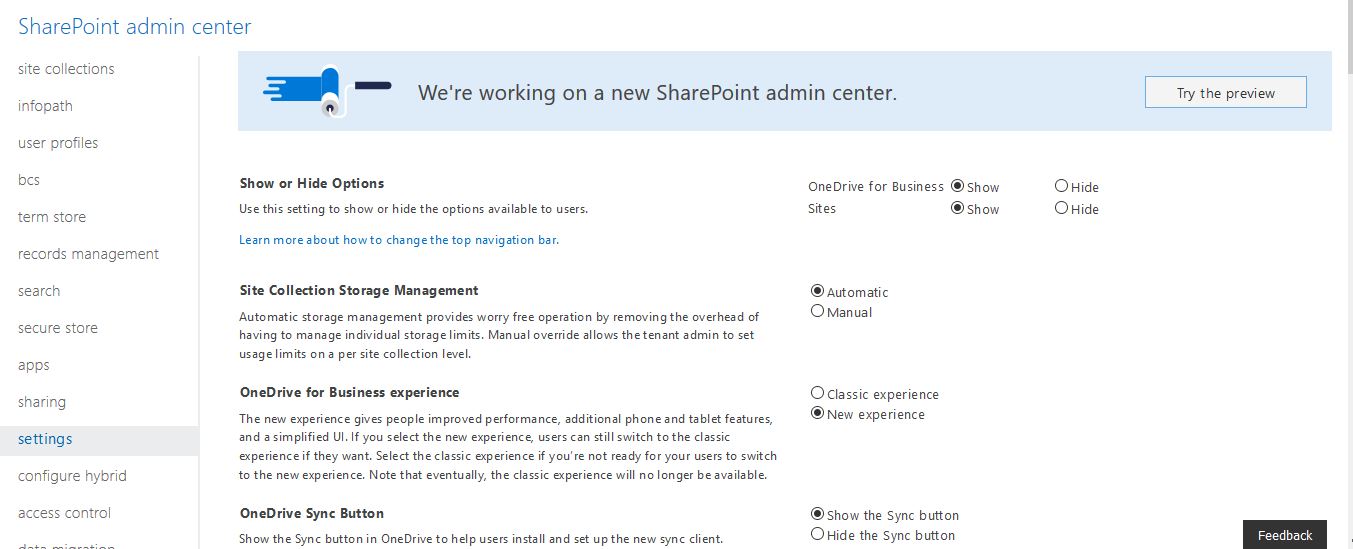This screenshot has width=1353, height=549.
Task: Open term store navigation item
Action: [52, 217]
